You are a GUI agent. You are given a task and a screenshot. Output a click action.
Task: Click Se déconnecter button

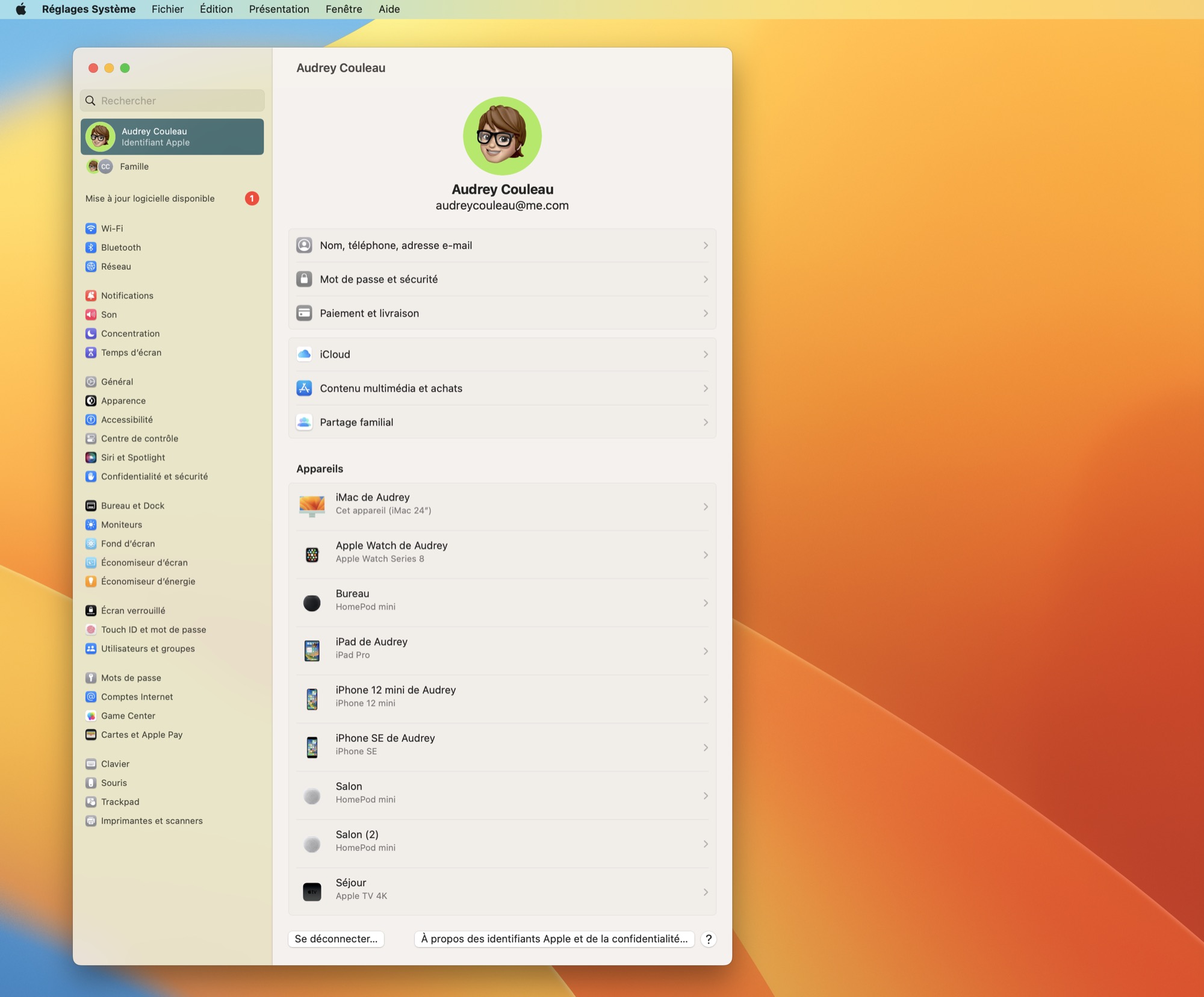[336, 939]
